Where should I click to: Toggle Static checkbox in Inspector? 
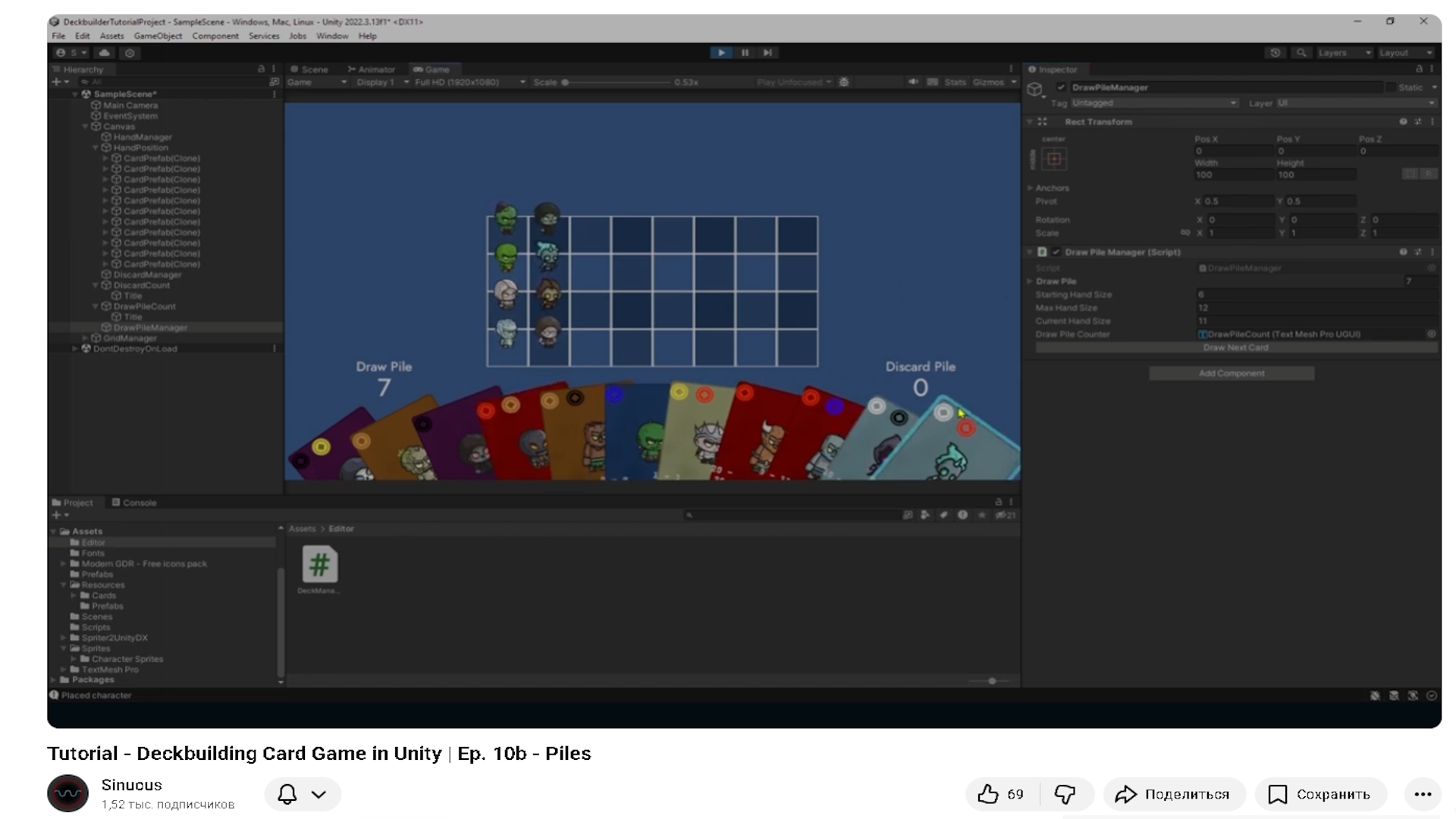1391,87
